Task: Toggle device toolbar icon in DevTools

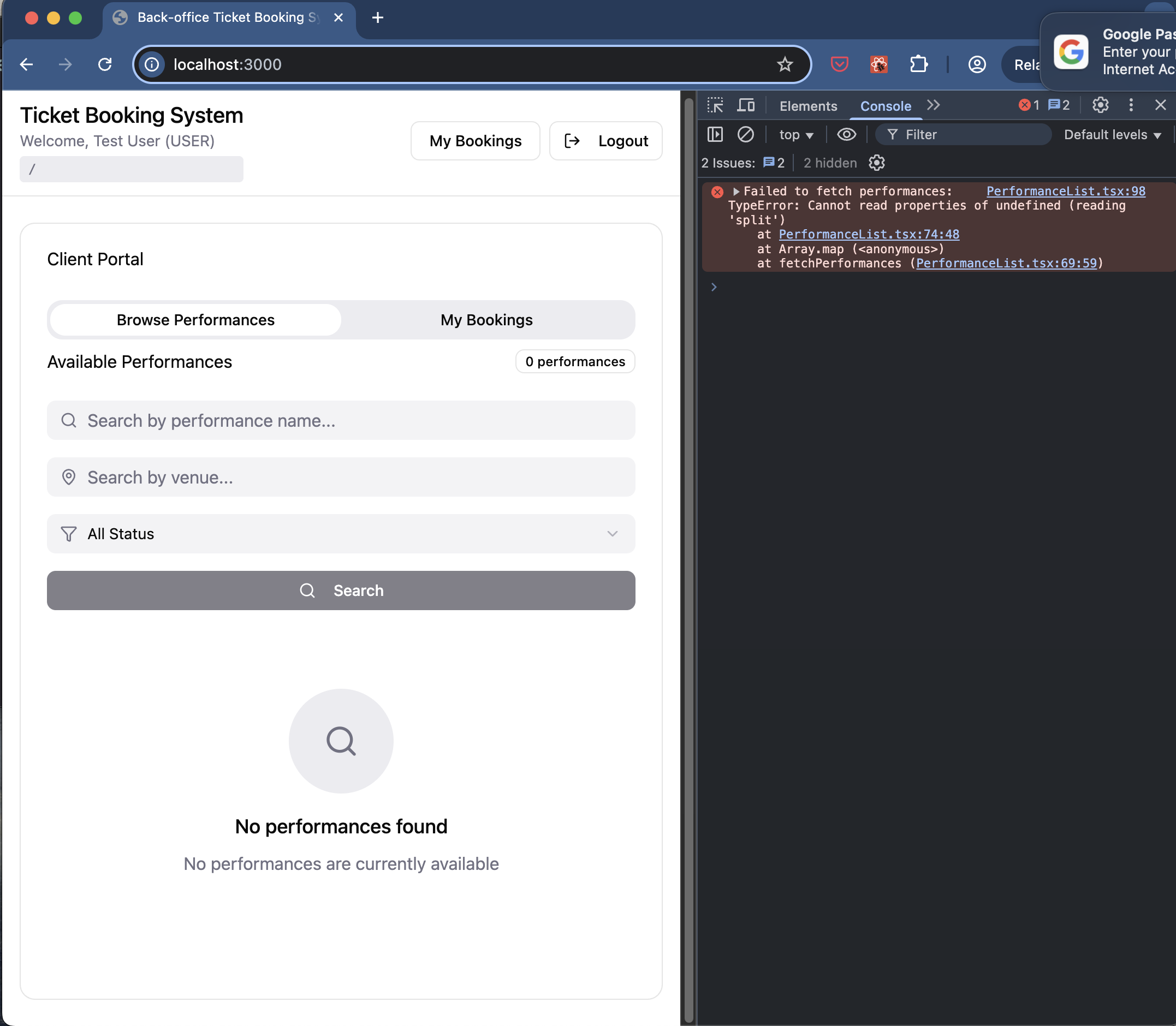Action: 746,105
